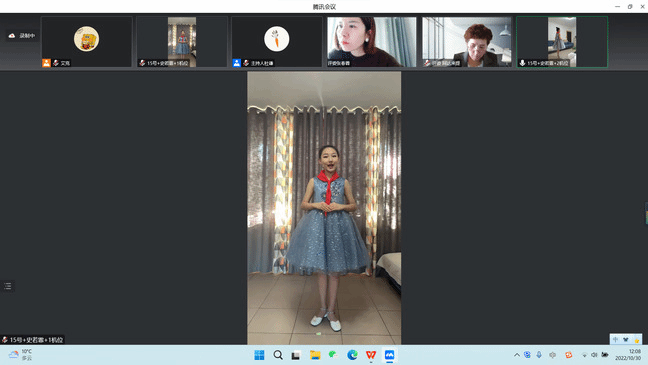The width and height of the screenshot is (648, 365).
Task: Select the green-bordered active speaker thumbnail
Action: point(562,42)
